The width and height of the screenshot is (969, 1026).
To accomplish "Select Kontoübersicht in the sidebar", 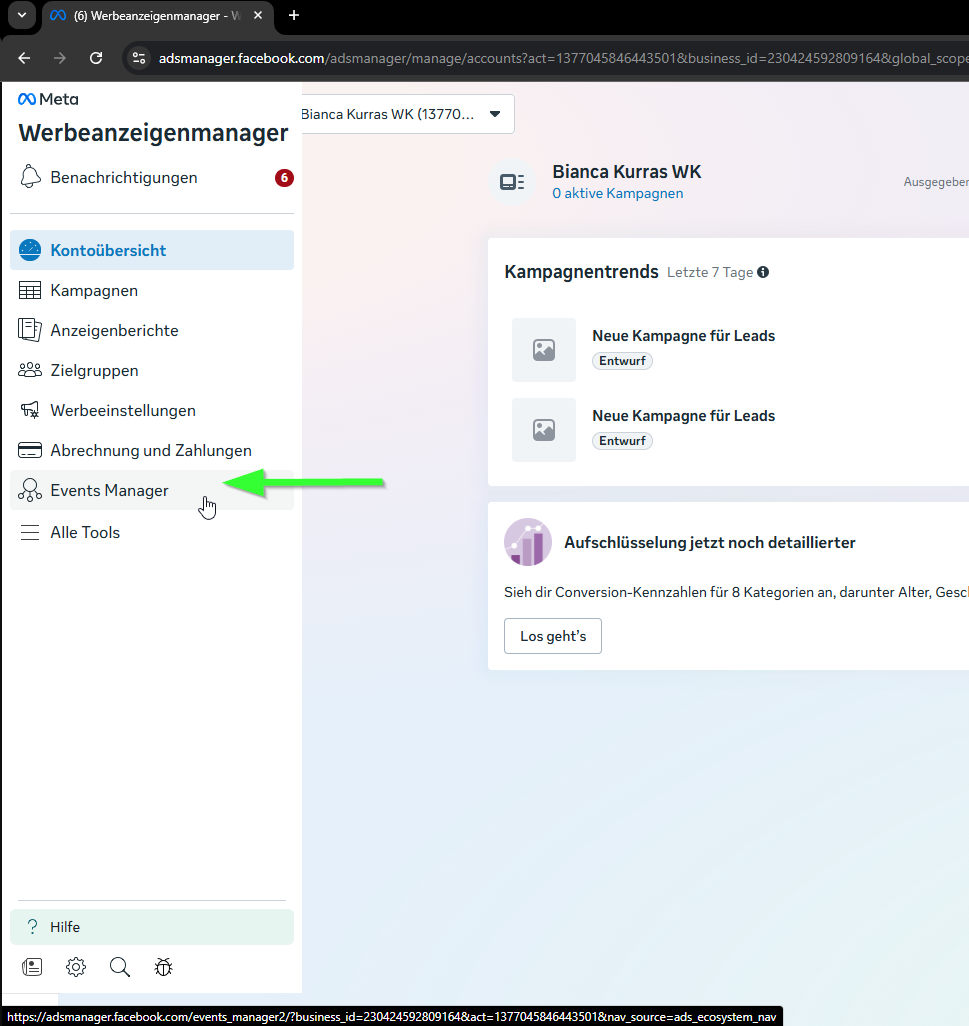I will click(152, 250).
